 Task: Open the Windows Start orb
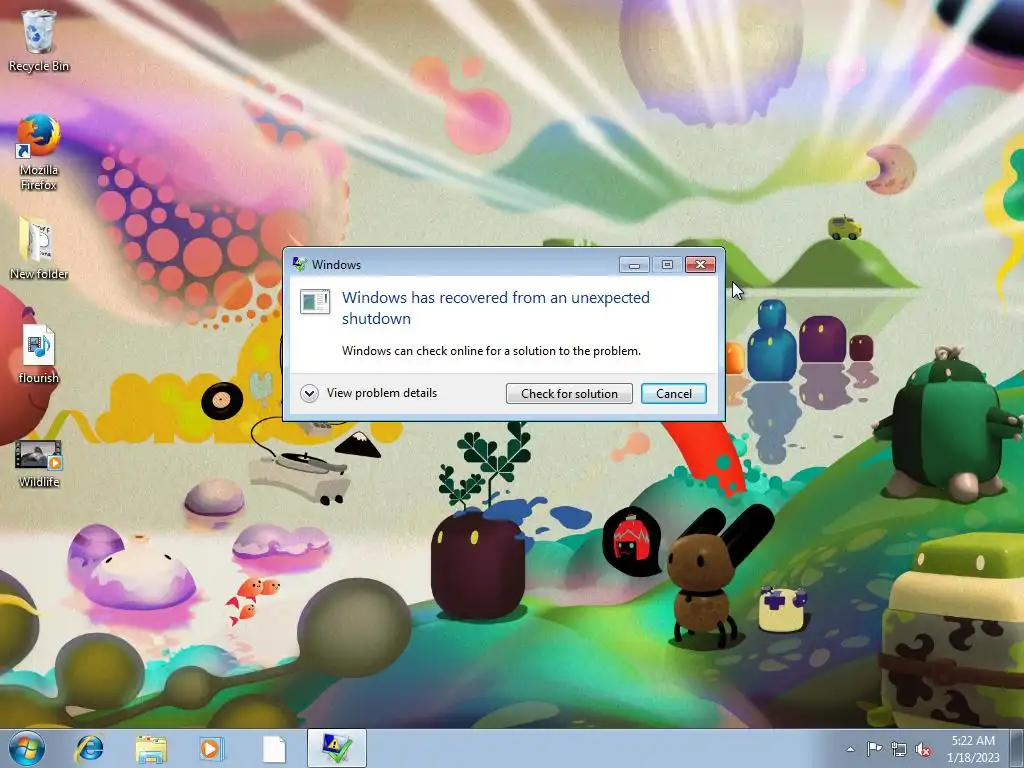pos(27,748)
